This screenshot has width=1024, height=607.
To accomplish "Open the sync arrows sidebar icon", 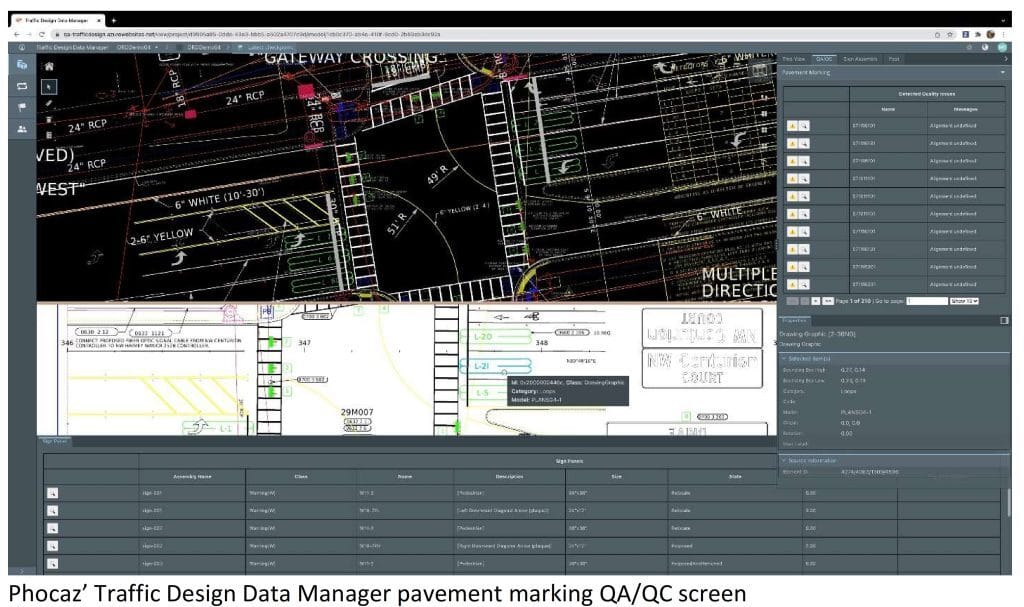I will pyautogui.click(x=22, y=86).
